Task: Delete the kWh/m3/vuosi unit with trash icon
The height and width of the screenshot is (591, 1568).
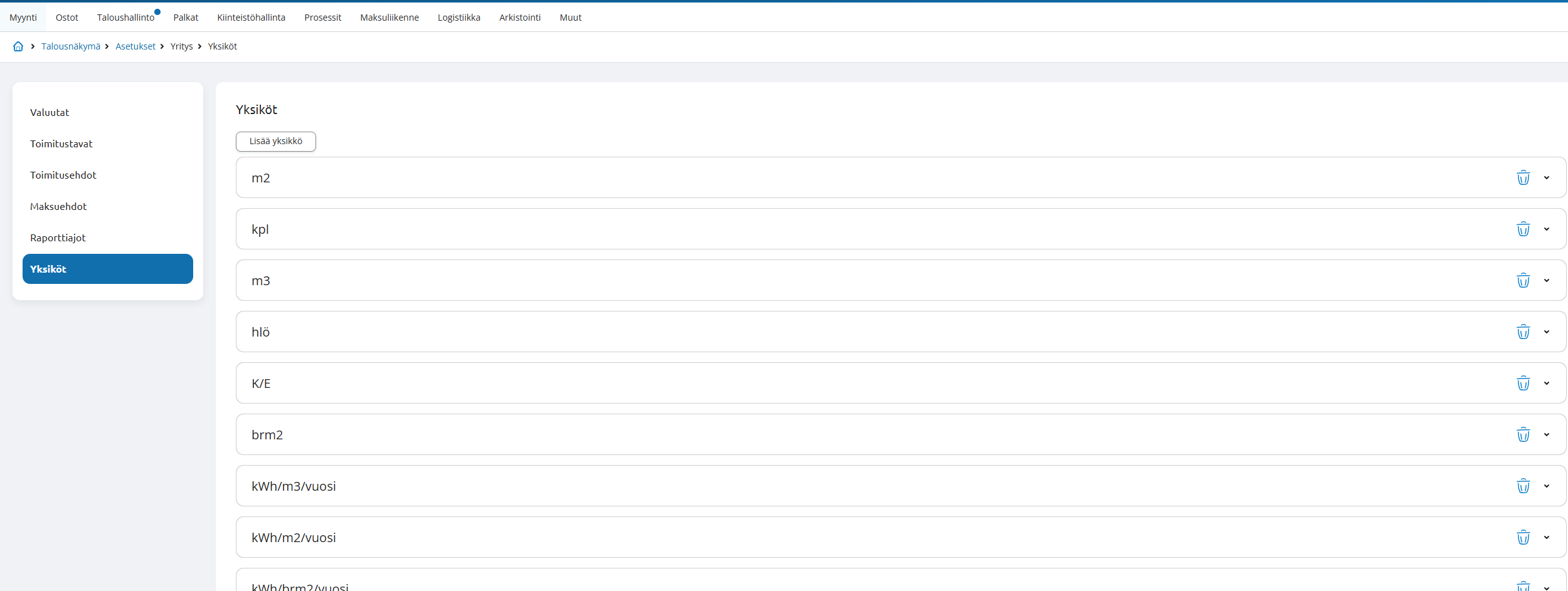Action: tap(1523, 486)
